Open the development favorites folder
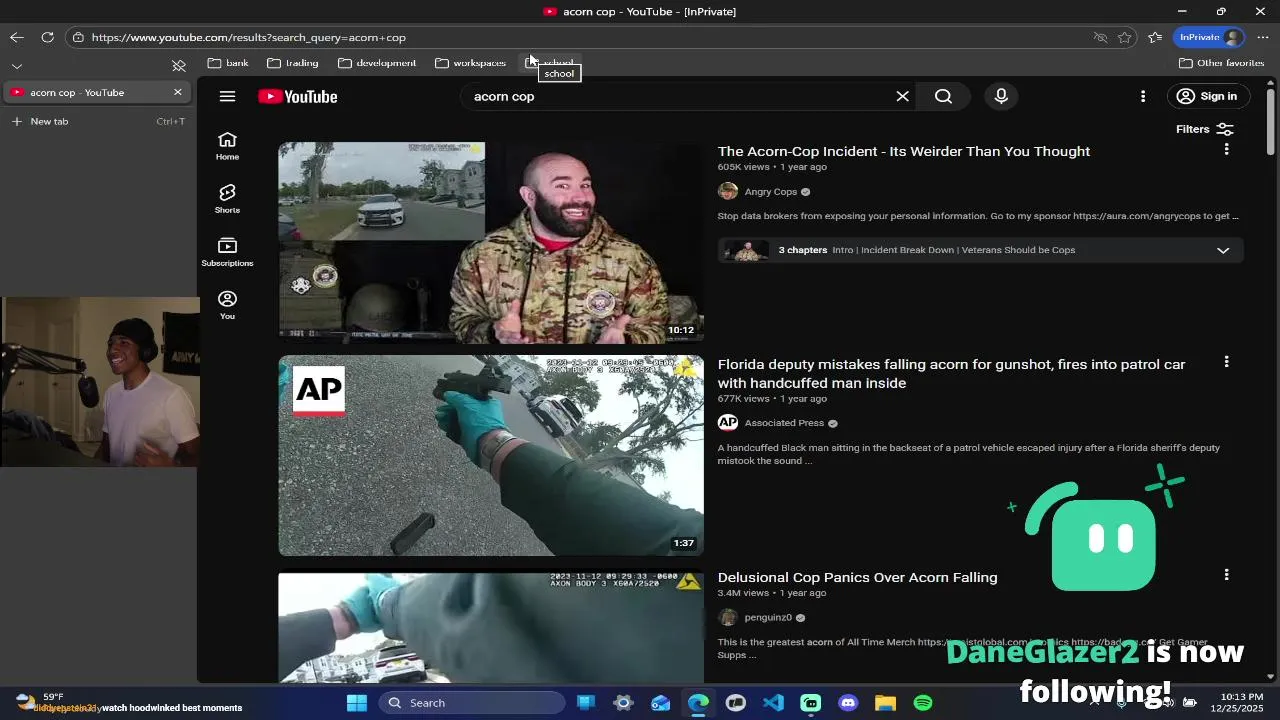 tap(377, 63)
